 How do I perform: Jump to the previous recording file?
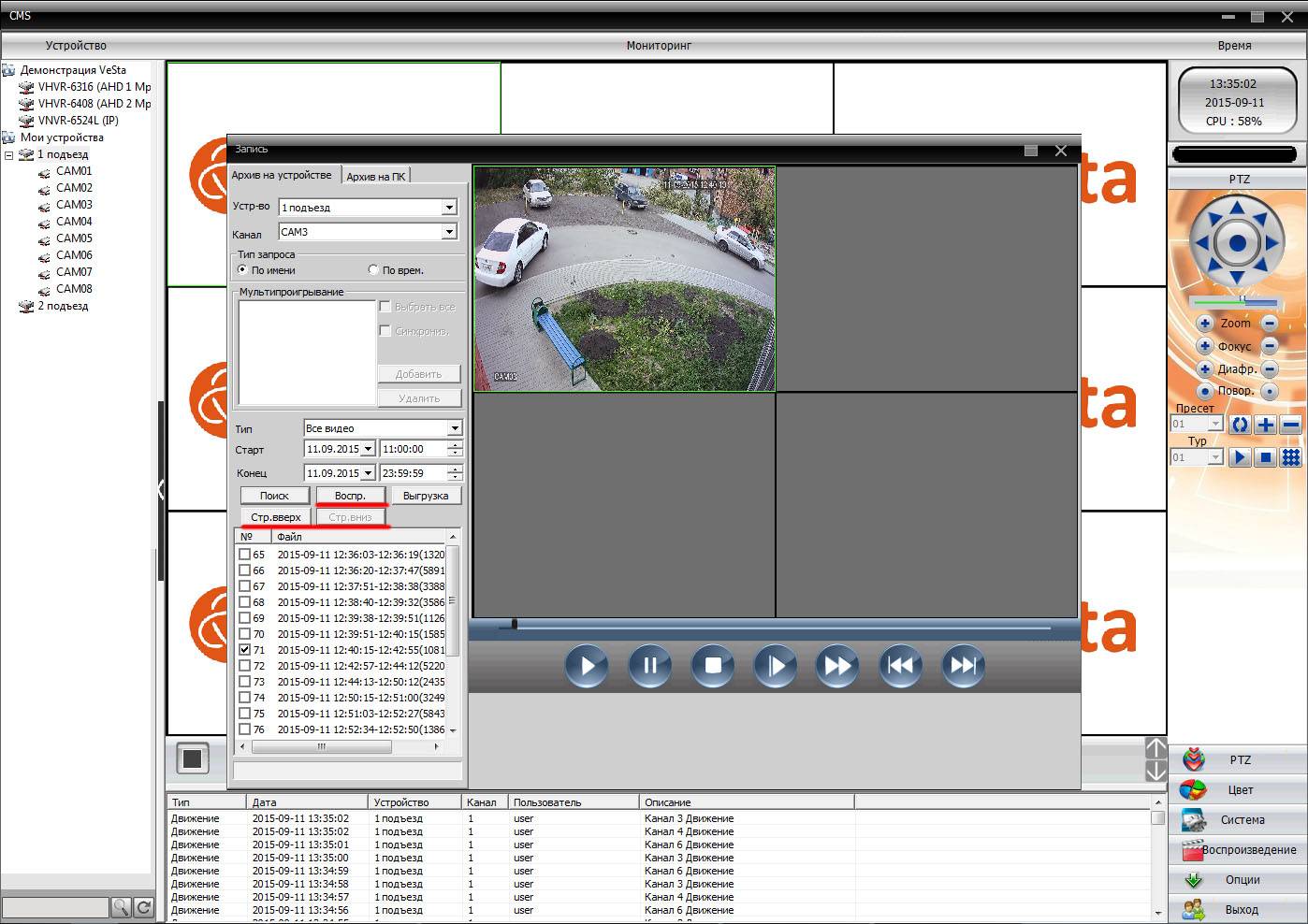click(x=900, y=666)
